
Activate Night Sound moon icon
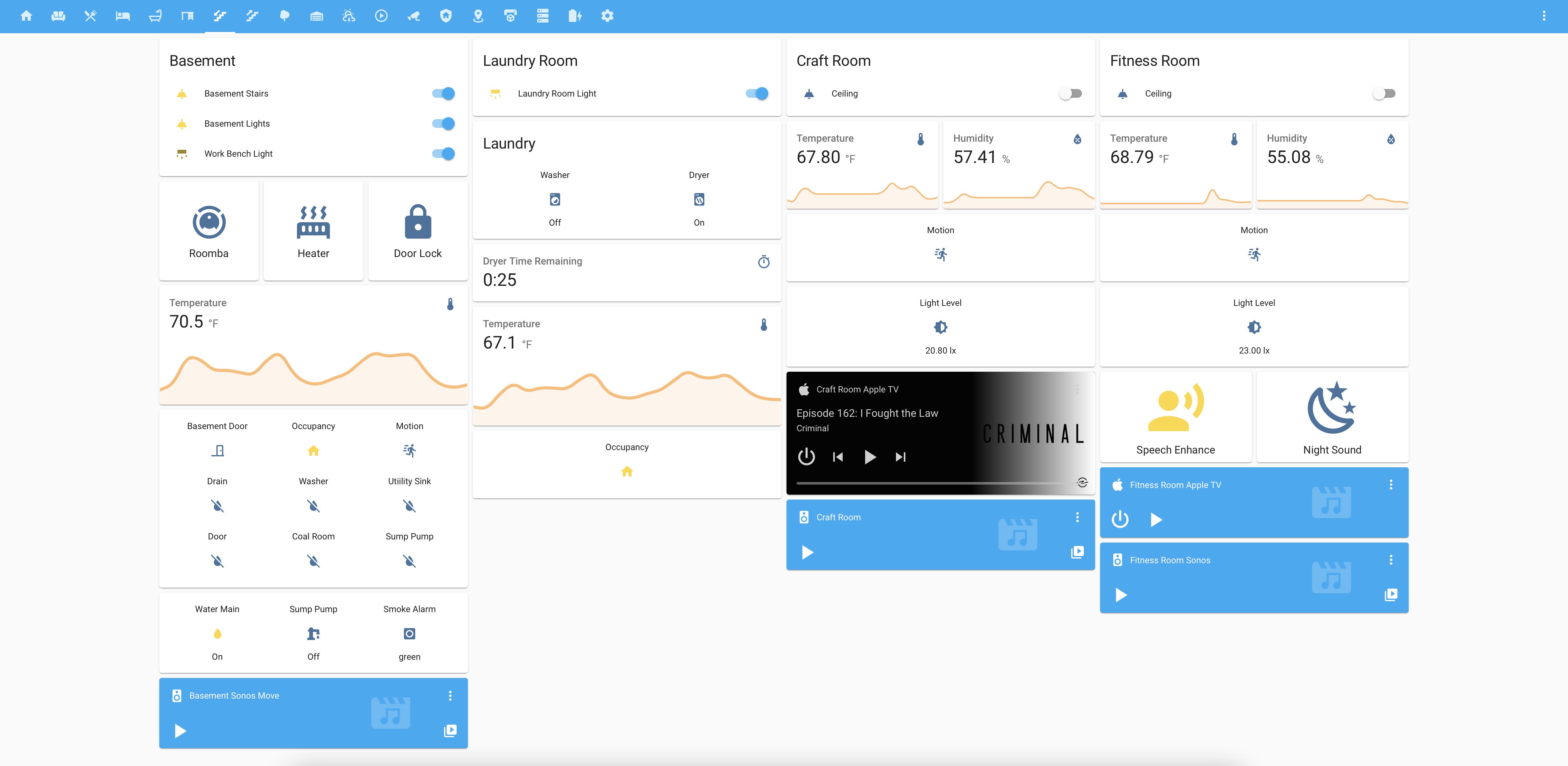pyautogui.click(x=1331, y=408)
